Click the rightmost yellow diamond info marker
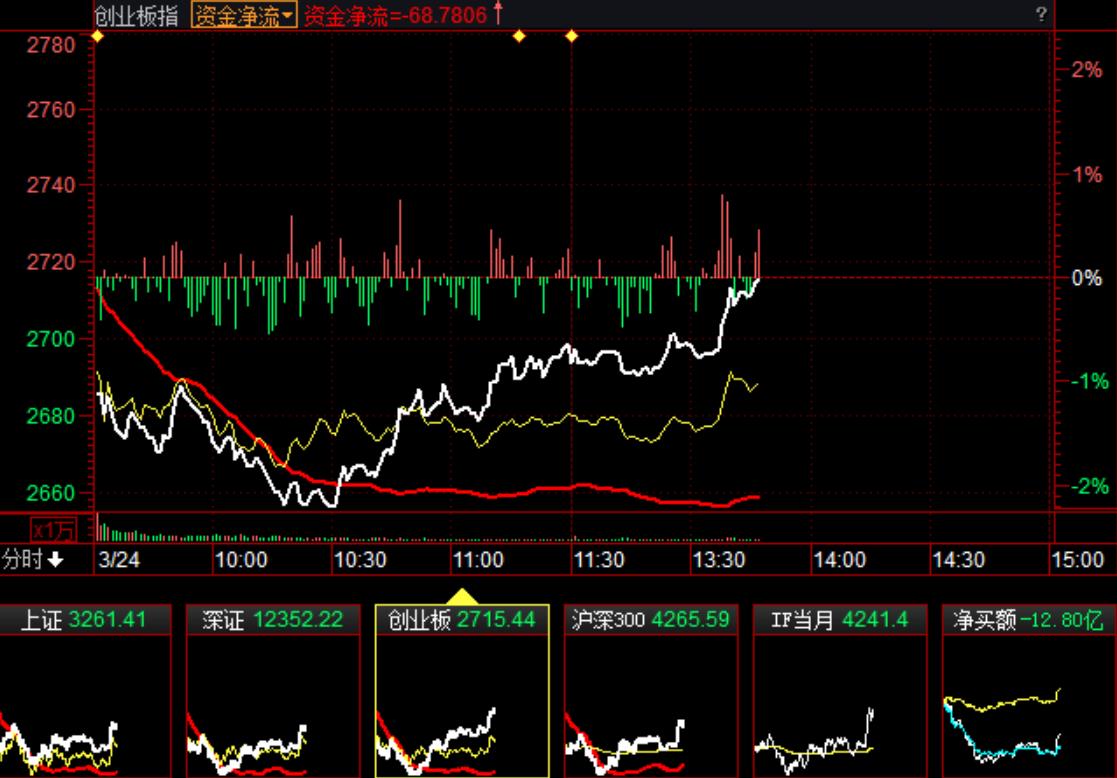This screenshot has height=778, width=1117. [x=572, y=37]
